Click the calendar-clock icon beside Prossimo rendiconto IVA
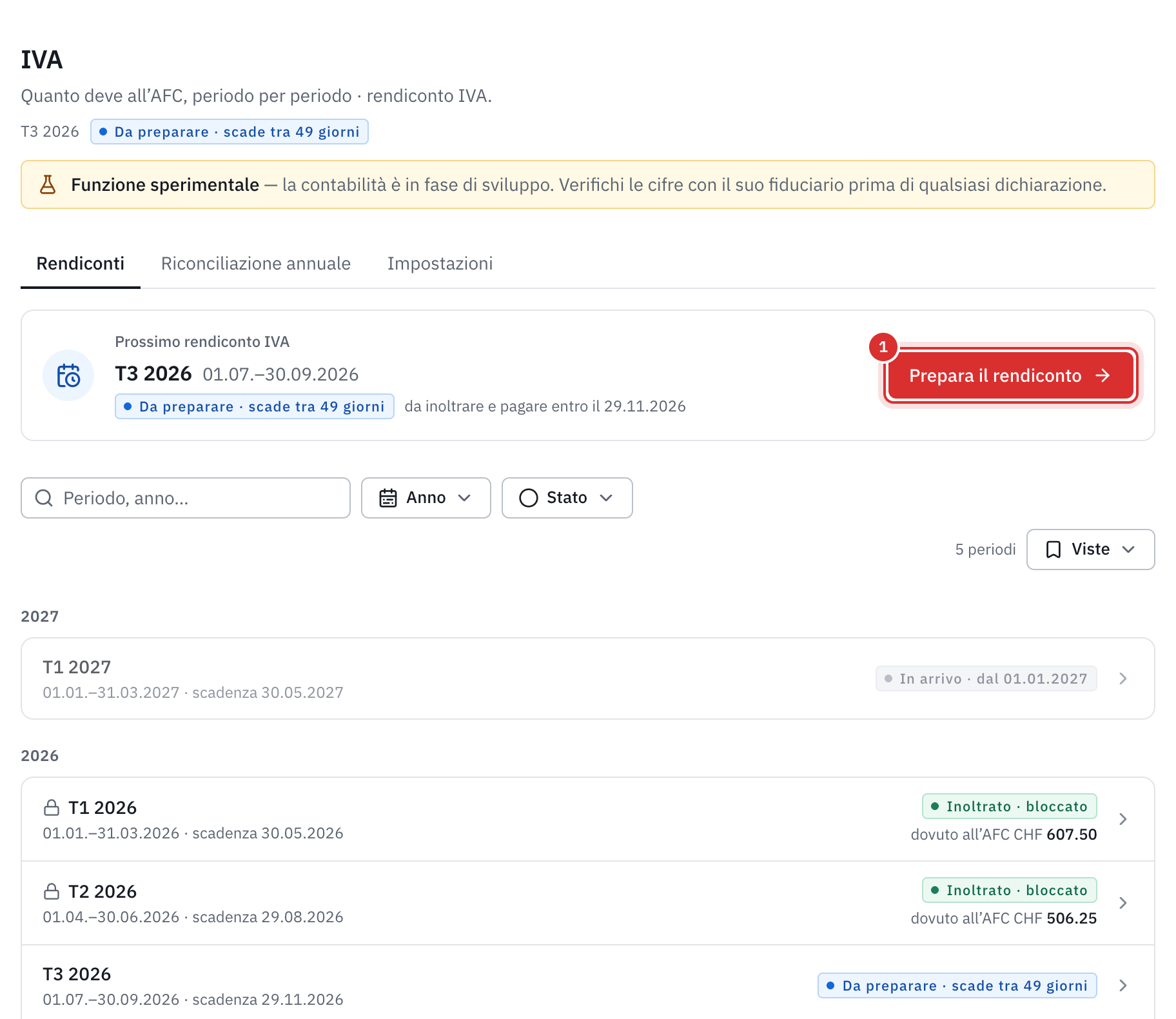 tap(68, 375)
